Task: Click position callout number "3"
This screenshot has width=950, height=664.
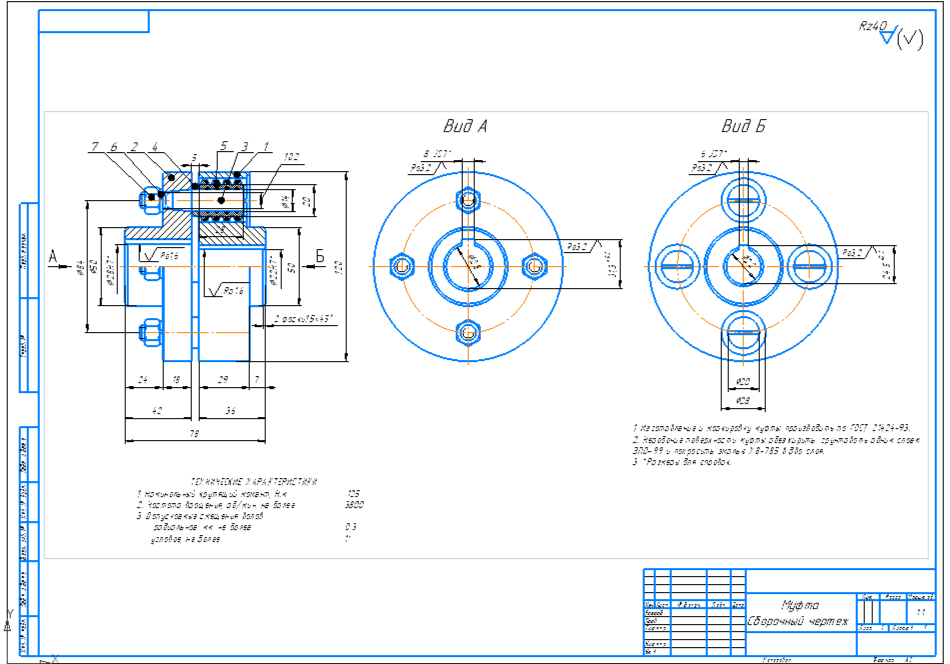Action: tap(245, 147)
